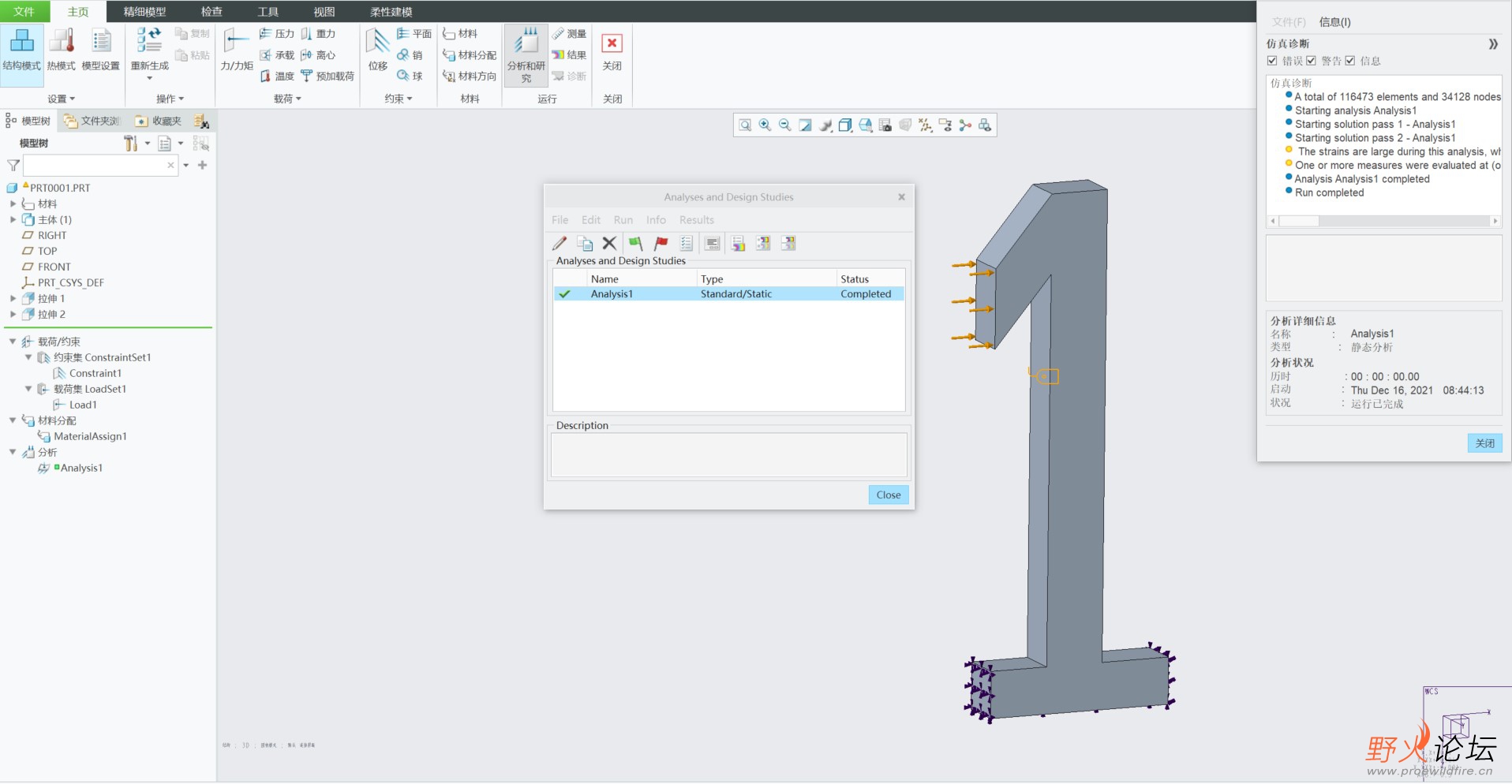Viewport: 1512px width, 784px height.
Task: Expand 设置 ribbon group dropdown
Action: [62, 99]
